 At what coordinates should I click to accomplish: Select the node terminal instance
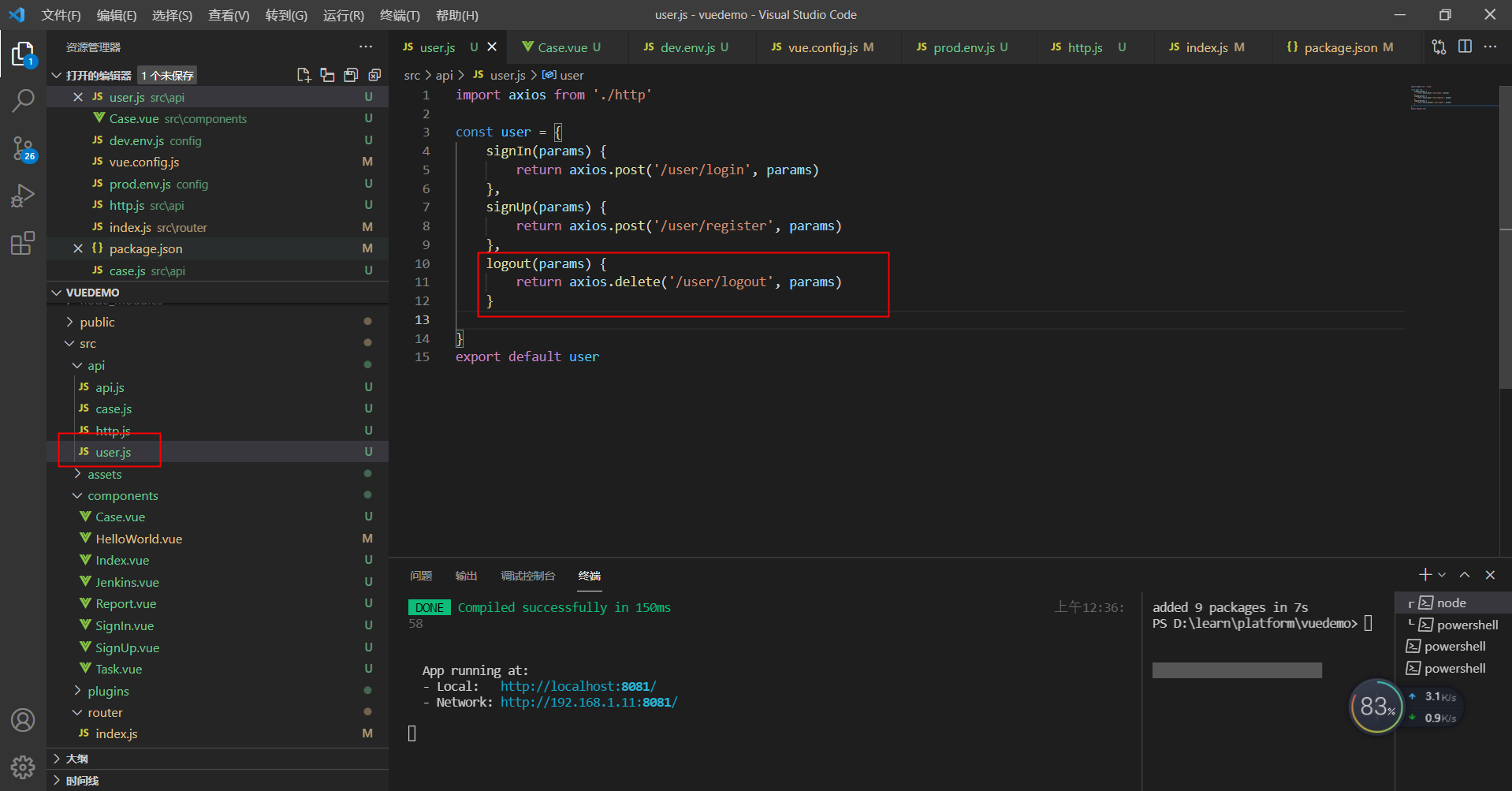[x=1453, y=603]
